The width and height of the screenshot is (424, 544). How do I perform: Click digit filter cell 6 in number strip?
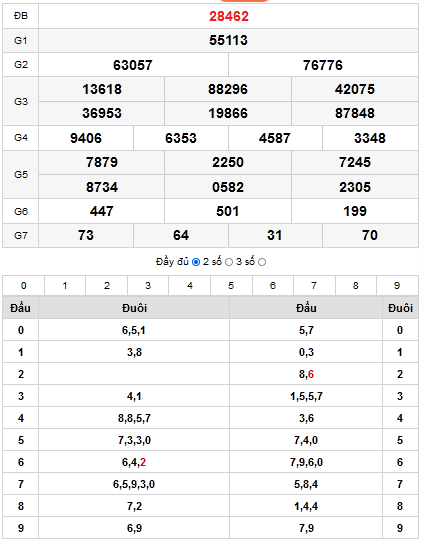[273, 286]
